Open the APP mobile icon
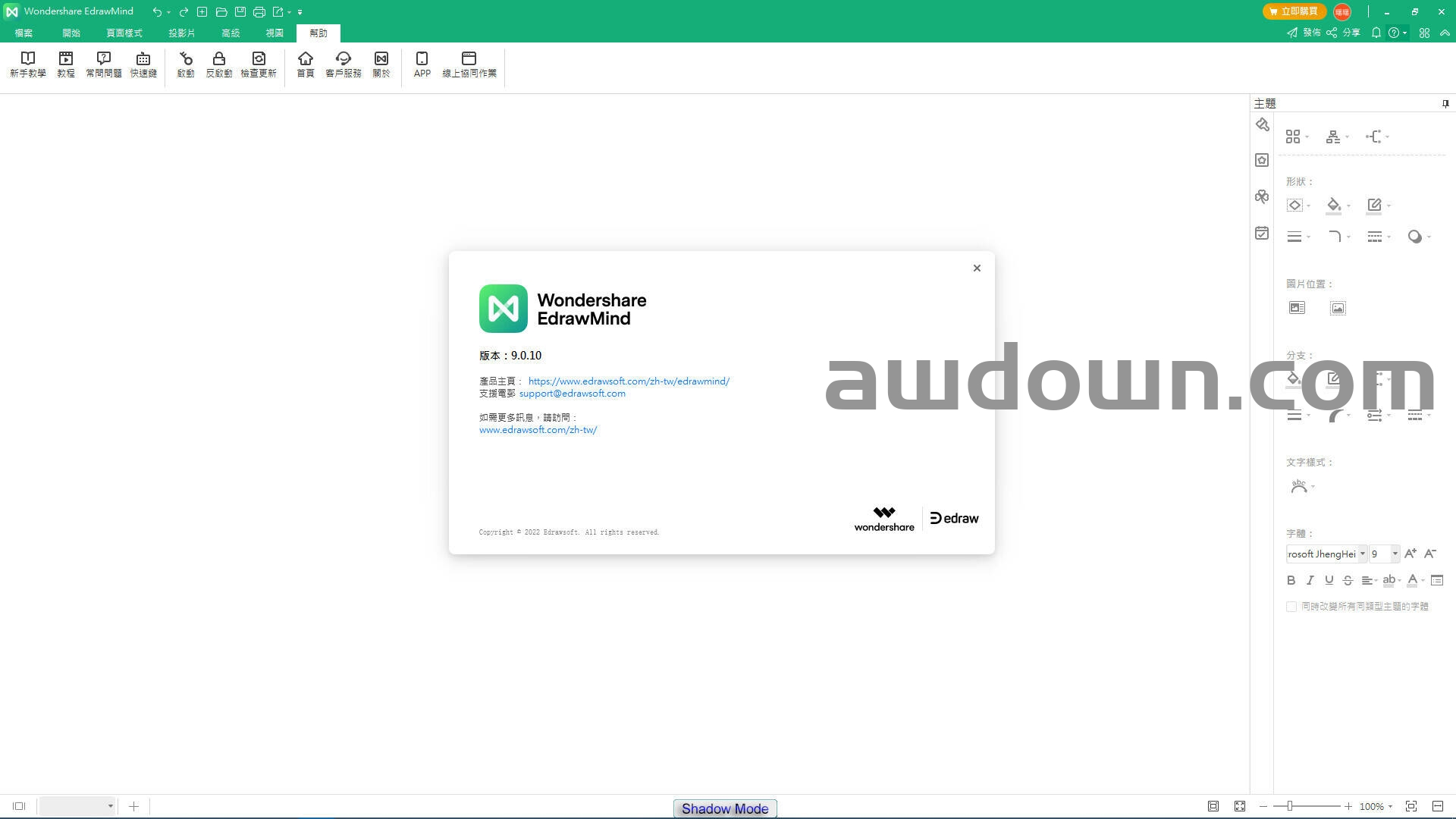The width and height of the screenshot is (1456, 819). (x=422, y=64)
